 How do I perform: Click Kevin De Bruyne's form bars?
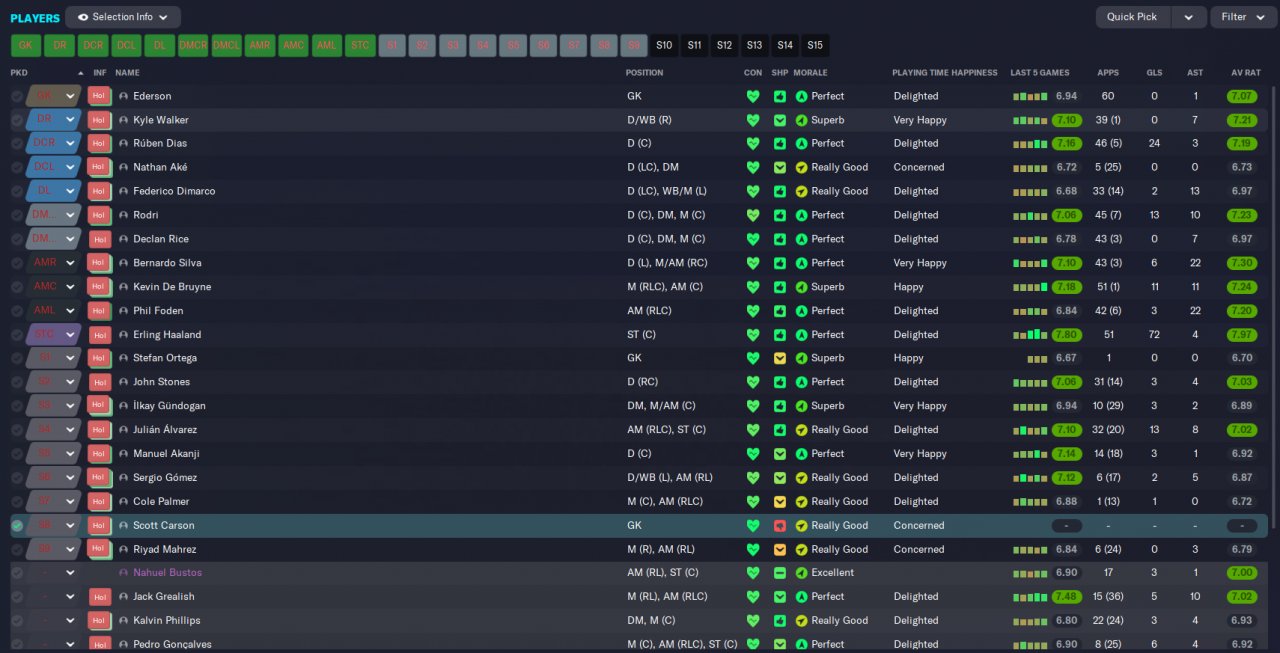click(x=1030, y=287)
